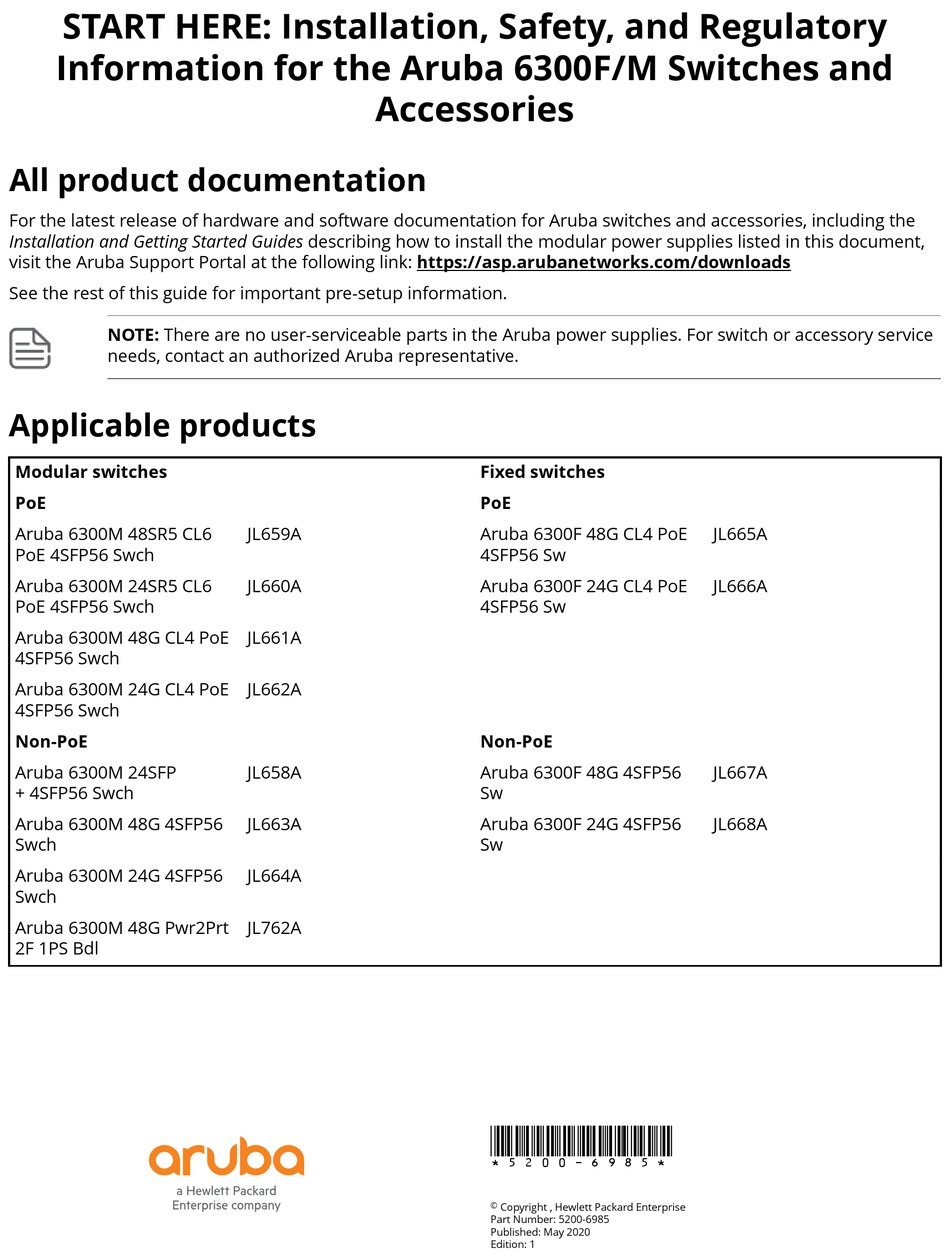Click 'Aruba 6300M 48G CL4 PoE' product name

[122, 648]
